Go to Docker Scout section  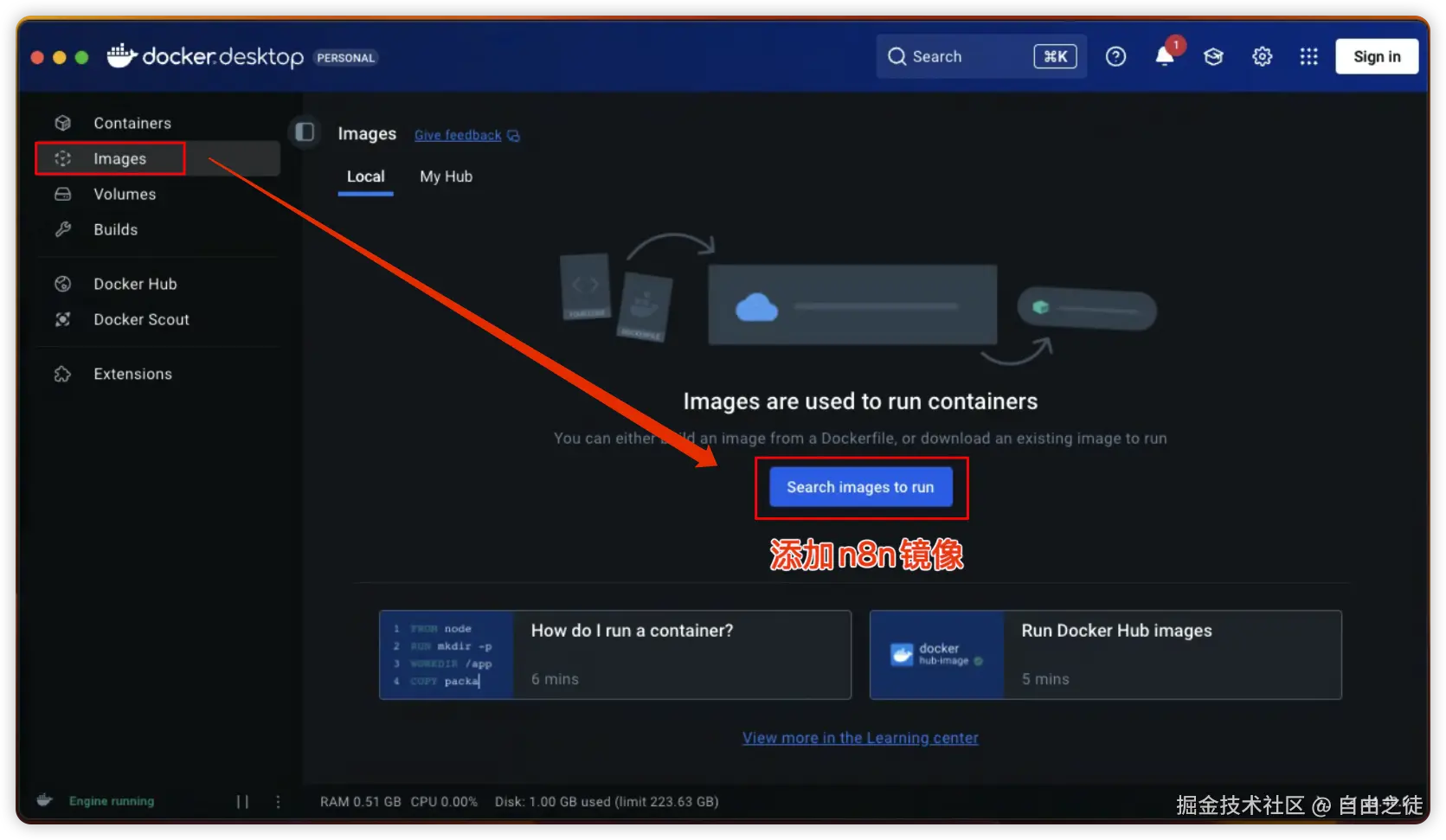(x=141, y=319)
